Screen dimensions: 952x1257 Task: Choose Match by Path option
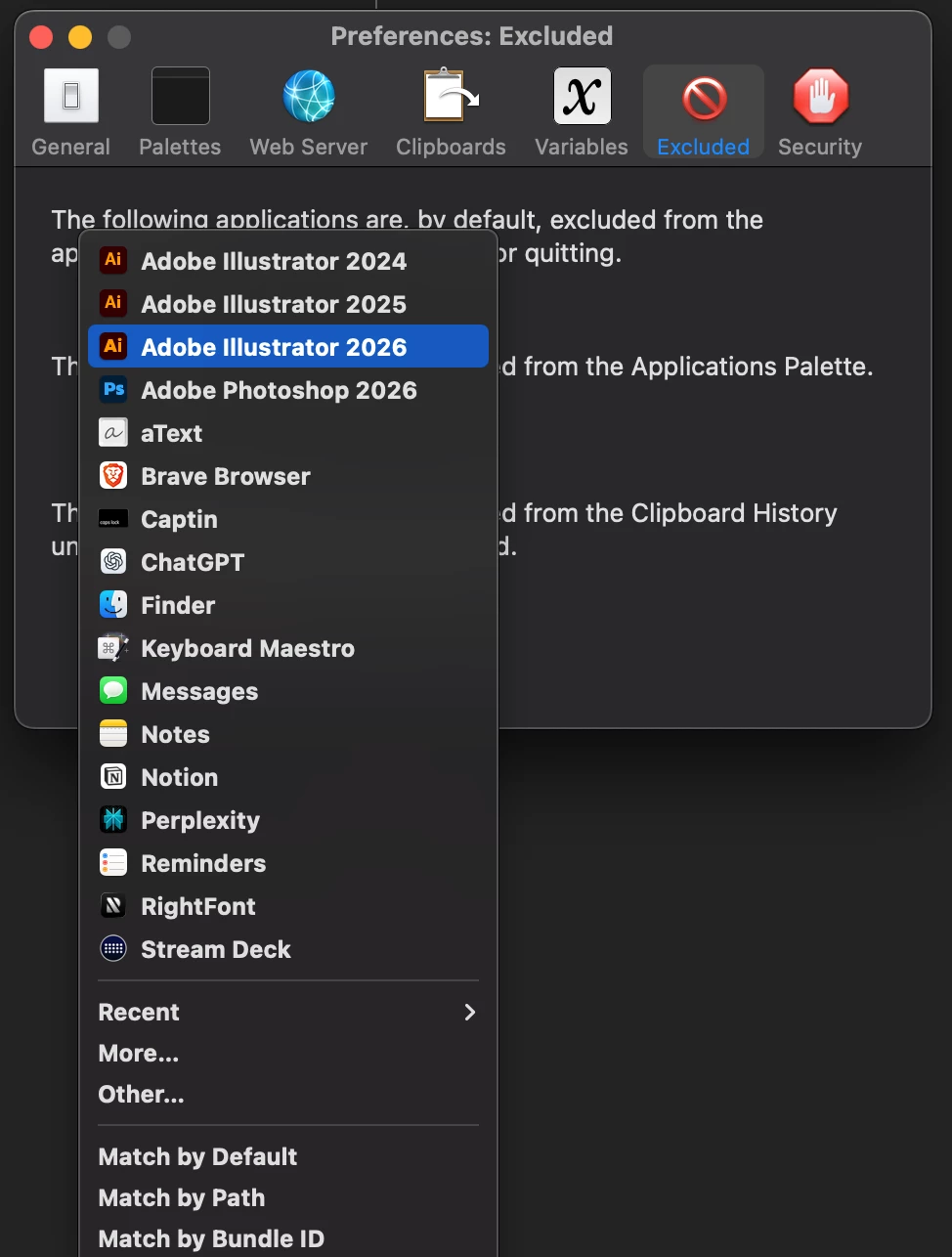point(288,1197)
